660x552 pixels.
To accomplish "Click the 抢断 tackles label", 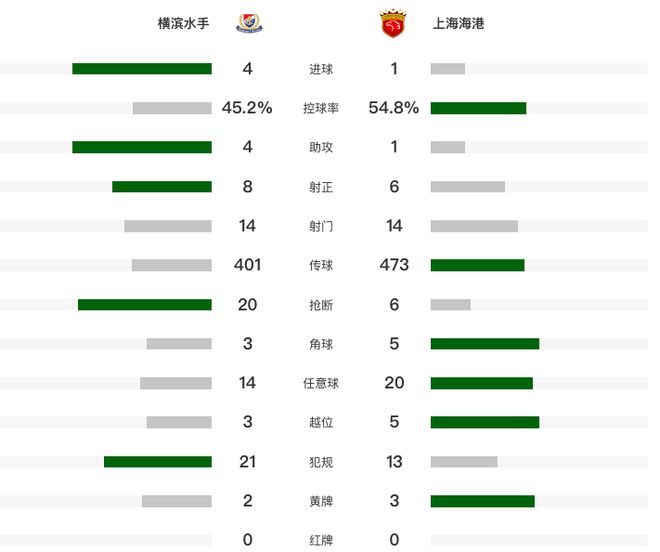I will click(321, 305).
